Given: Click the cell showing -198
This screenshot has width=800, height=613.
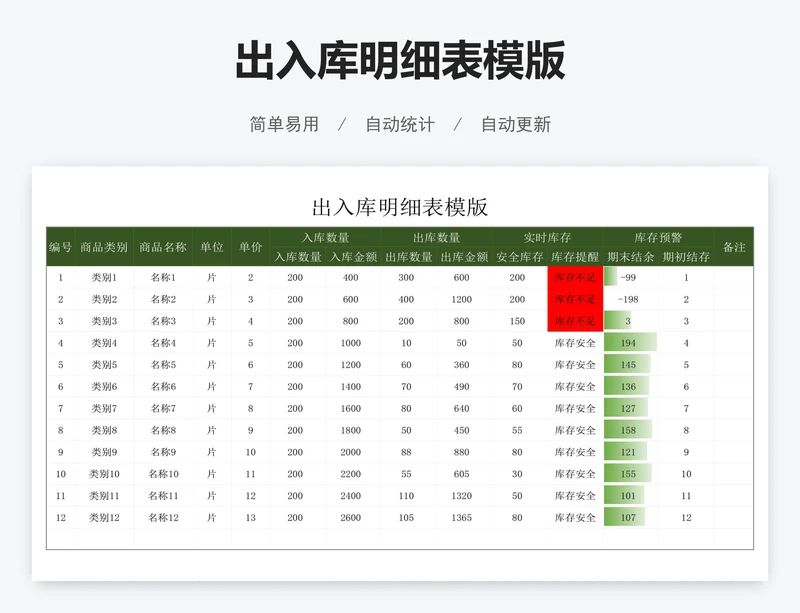Looking at the screenshot, I should coord(631,300).
